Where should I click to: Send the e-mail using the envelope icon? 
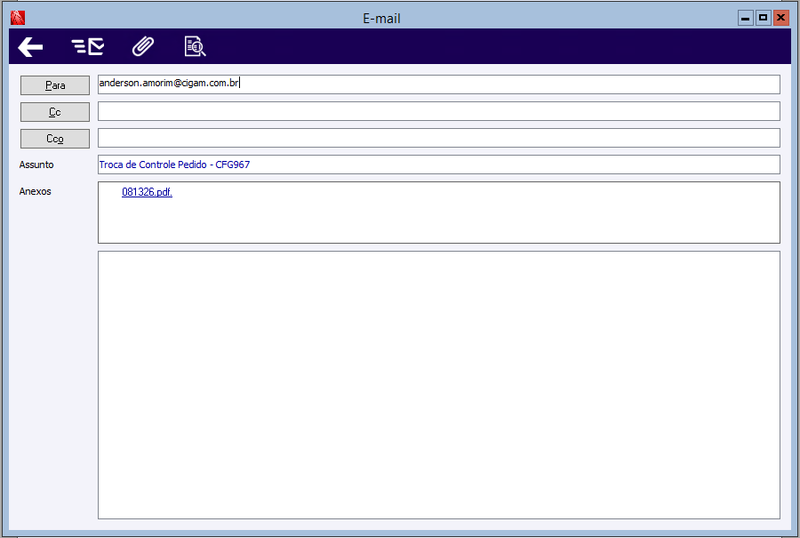[x=88, y=46]
